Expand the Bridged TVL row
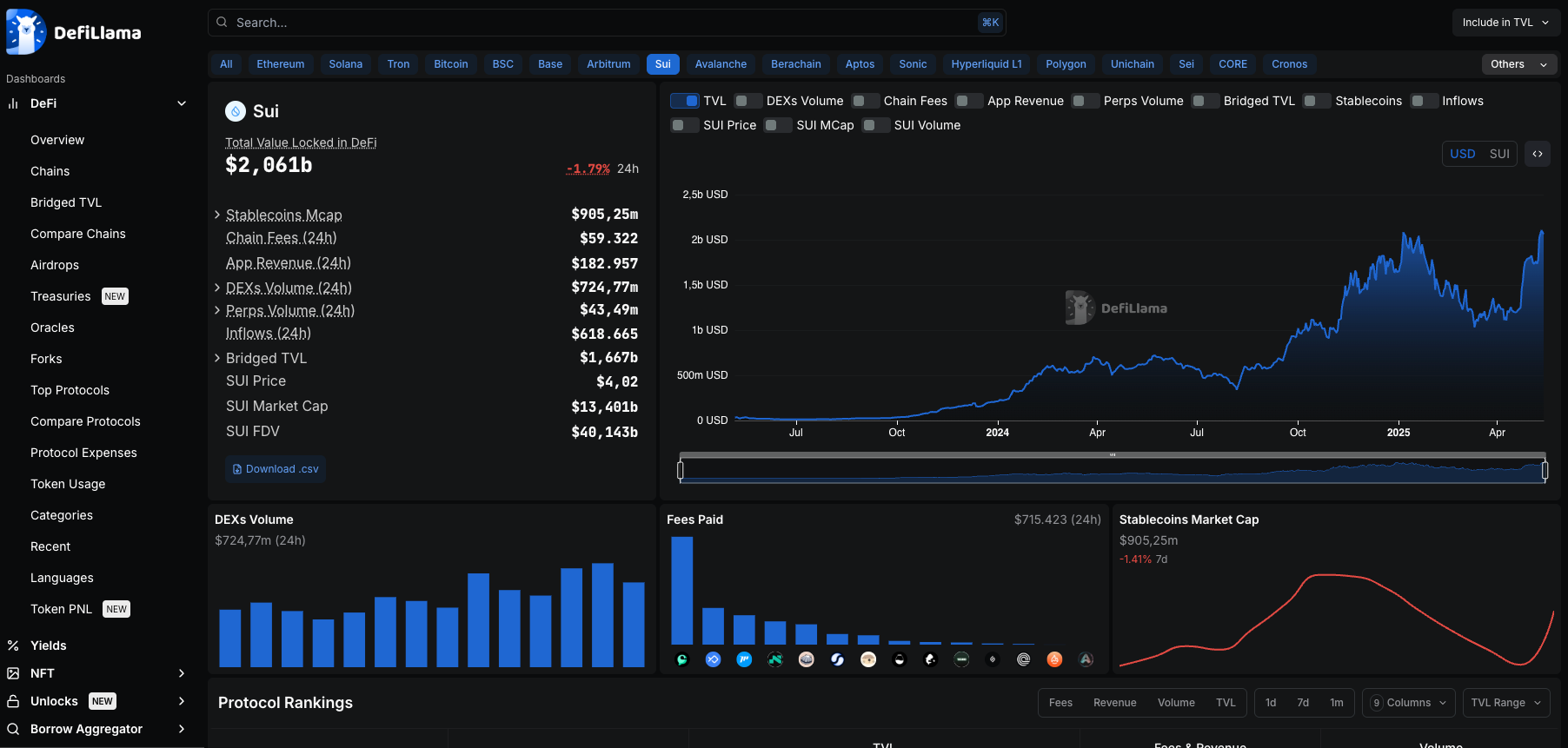This screenshot has height=748, width=1568. point(217,358)
